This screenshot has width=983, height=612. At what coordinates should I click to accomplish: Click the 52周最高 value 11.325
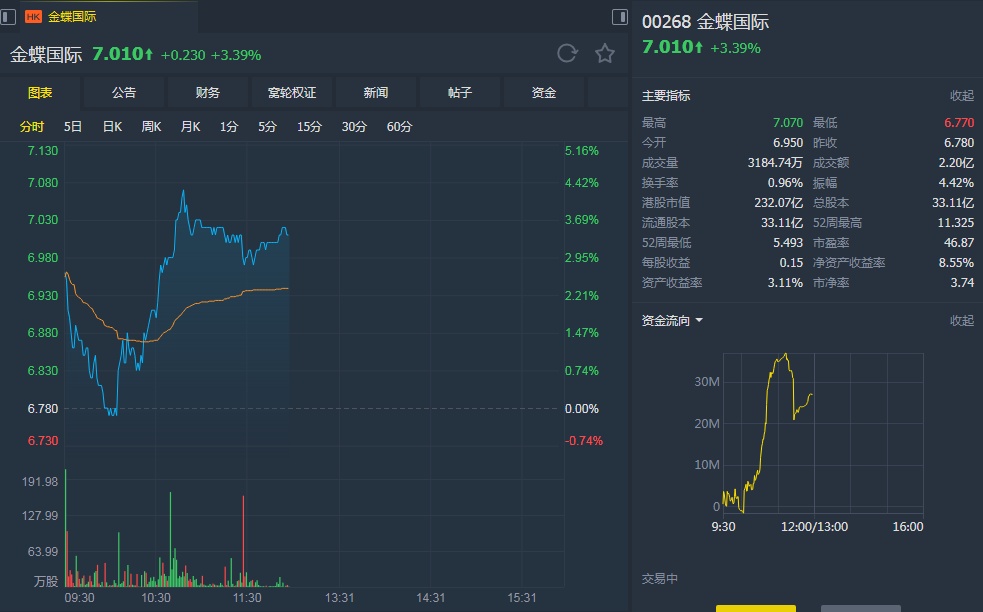click(x=956, y=223)
